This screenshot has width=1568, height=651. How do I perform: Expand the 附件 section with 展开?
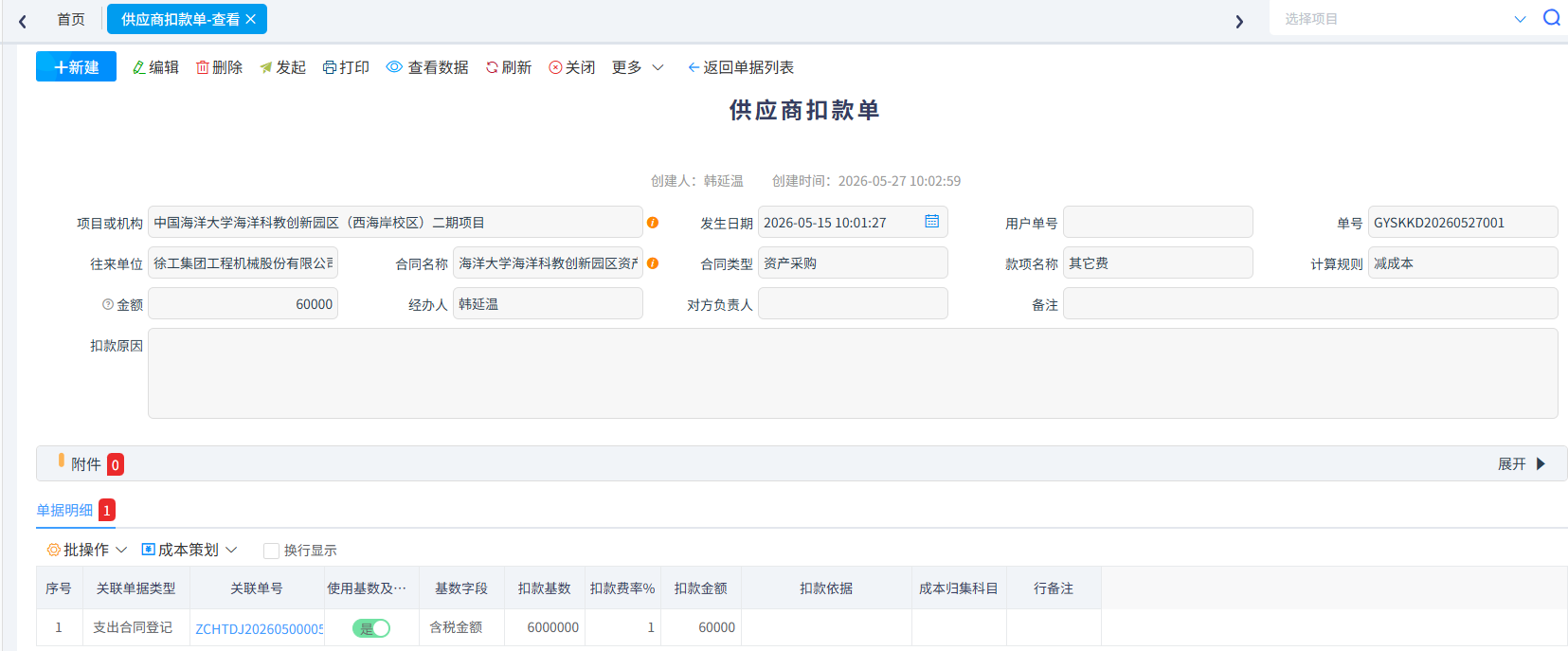point(1521,463)
